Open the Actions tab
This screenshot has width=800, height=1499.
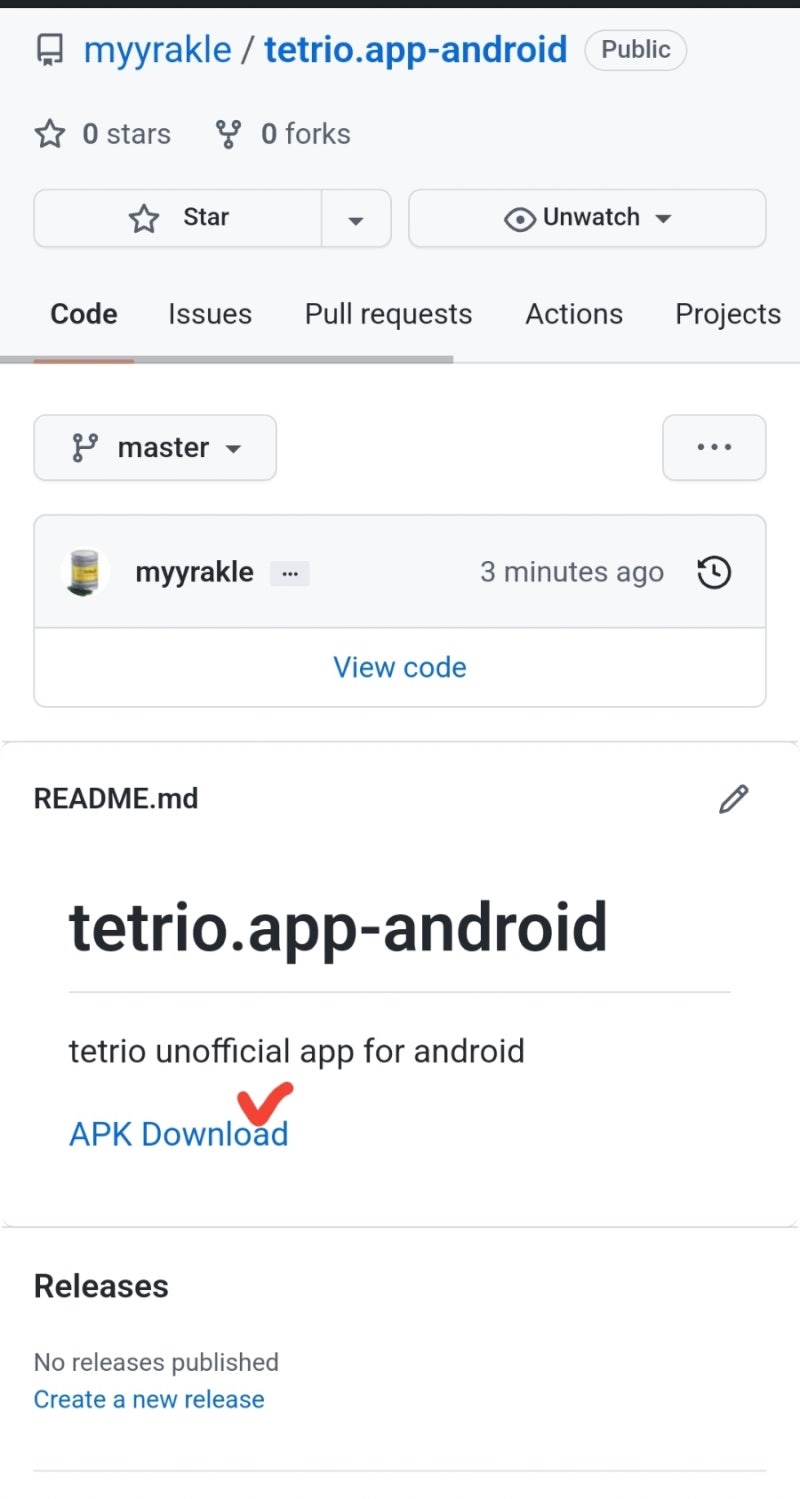pyautogui.click(x=574, y=314)
